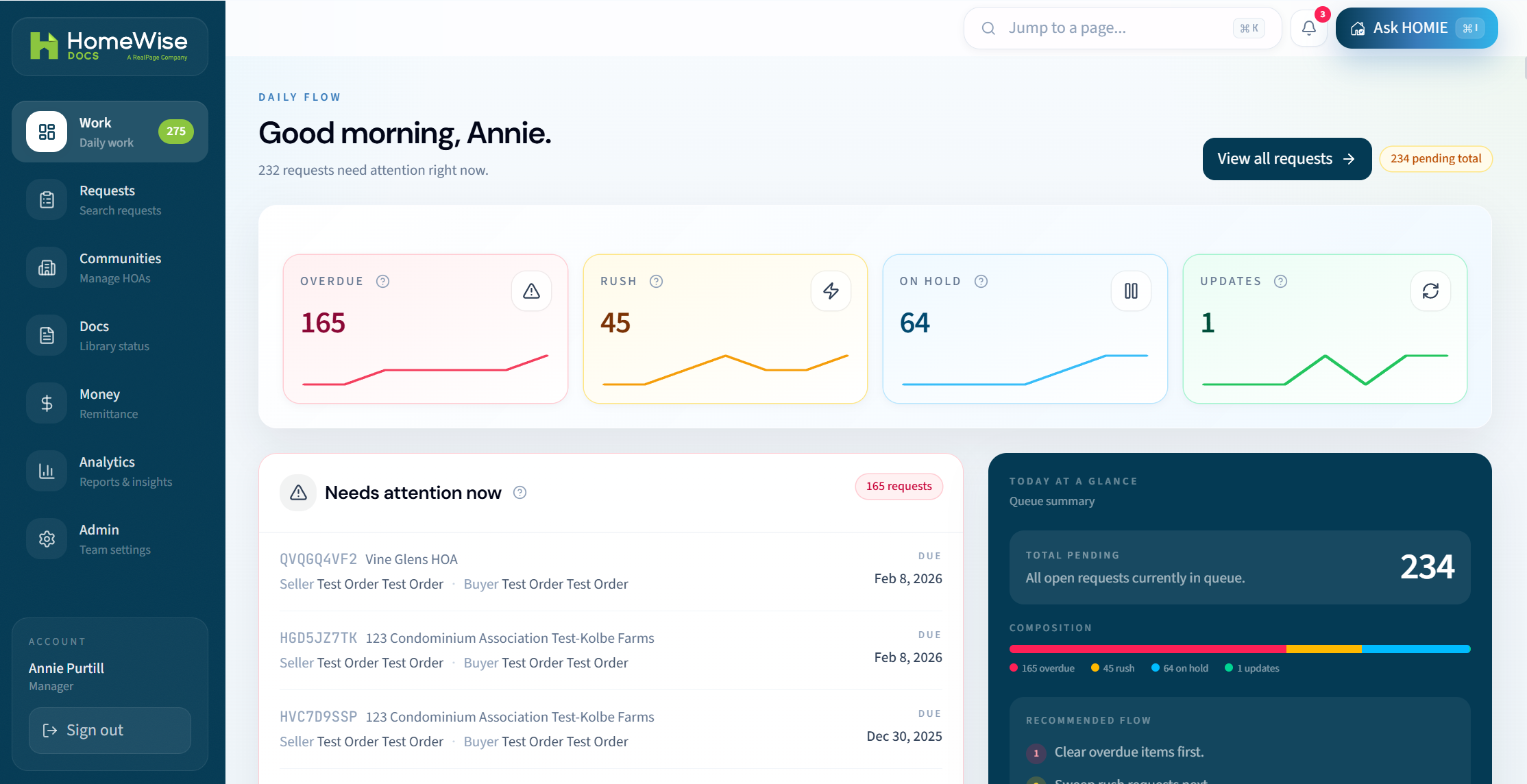Open the Updates 1 card
The height and width of the screenshot is (784, 1527).
(x=1325, y=329)
